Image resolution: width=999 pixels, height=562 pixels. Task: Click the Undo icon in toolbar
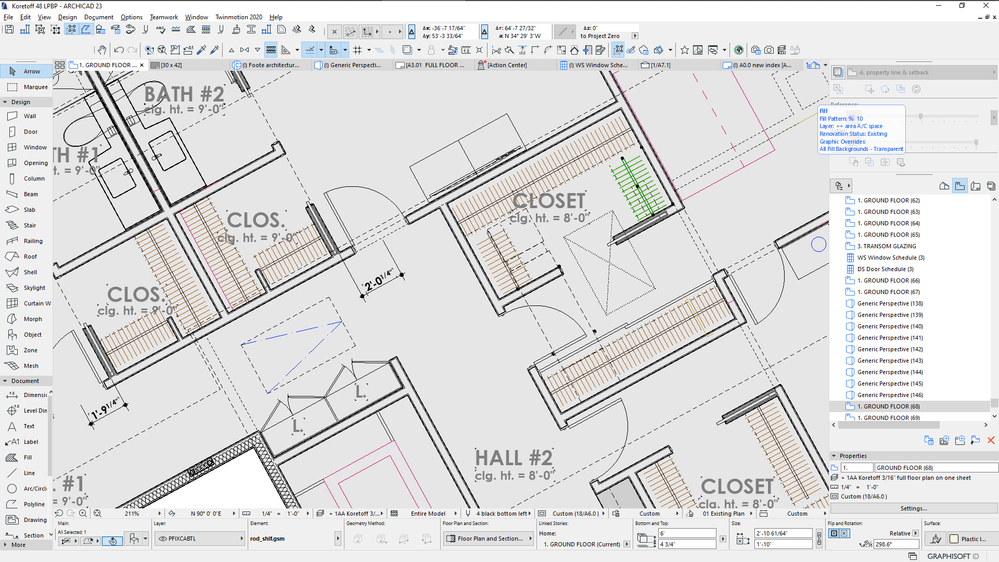click(x=119, y=50)
